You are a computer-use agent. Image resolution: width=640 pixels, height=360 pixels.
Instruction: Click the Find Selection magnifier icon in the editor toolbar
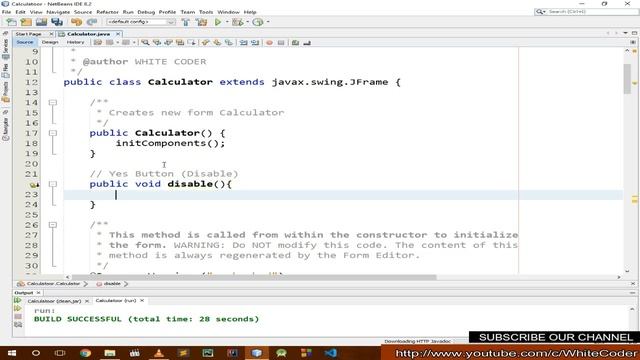tap(145, 42)
